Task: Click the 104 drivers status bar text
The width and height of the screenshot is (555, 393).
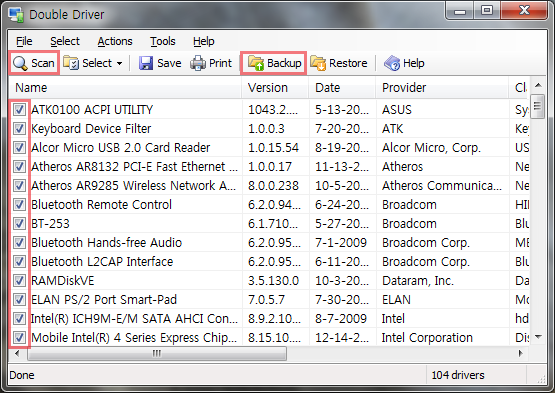Action: (x=458, y=375)
